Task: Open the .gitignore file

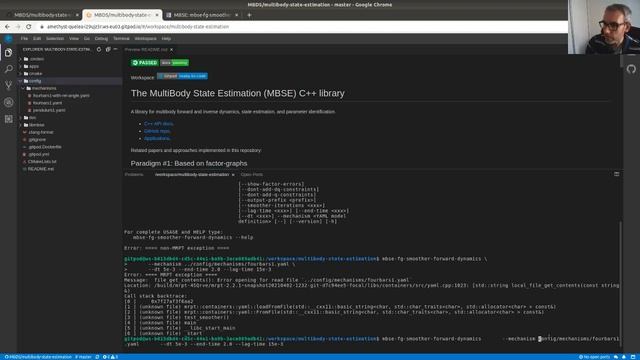Action: point(37,140)
